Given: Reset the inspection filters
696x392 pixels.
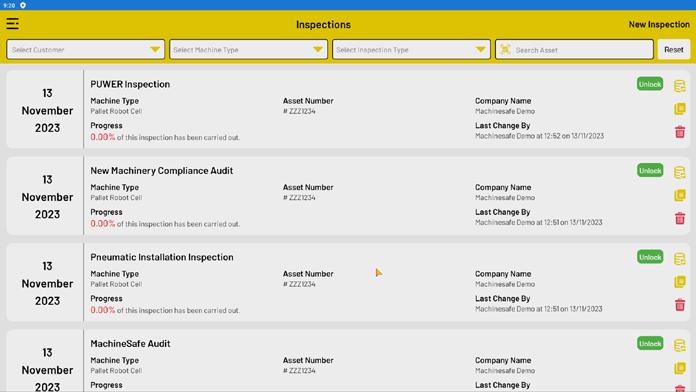Looking at the screenshot, I should click(x=673, y=49).
